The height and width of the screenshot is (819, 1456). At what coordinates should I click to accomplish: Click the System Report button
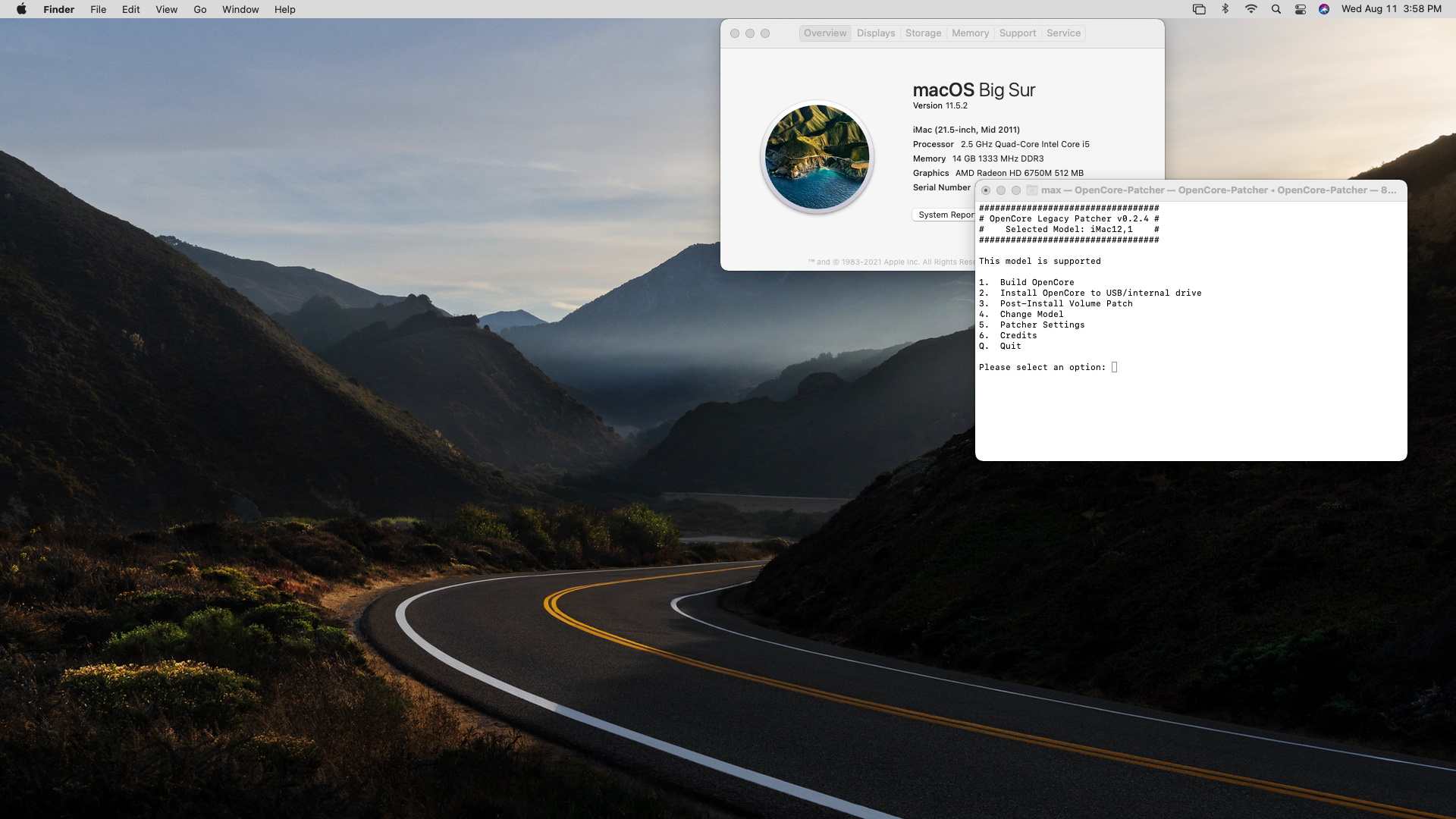pyautogui.click(x=944, y=215)
